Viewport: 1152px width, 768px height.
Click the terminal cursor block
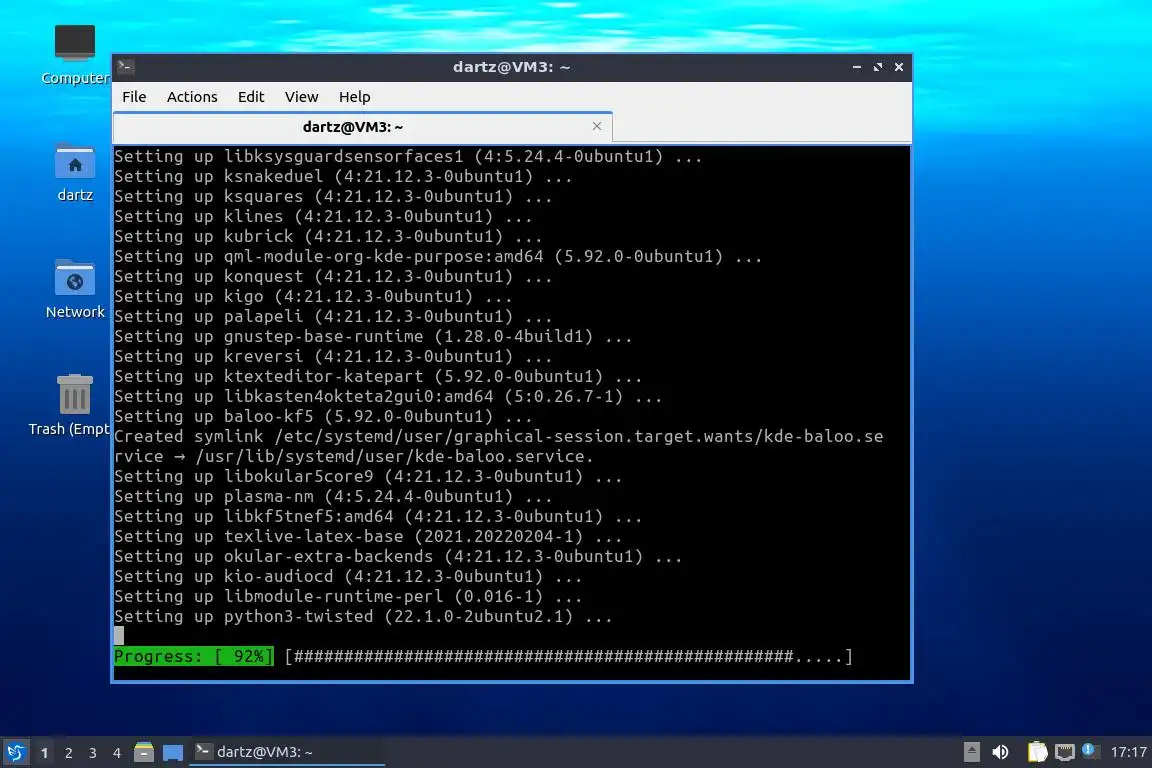(119, 636)
